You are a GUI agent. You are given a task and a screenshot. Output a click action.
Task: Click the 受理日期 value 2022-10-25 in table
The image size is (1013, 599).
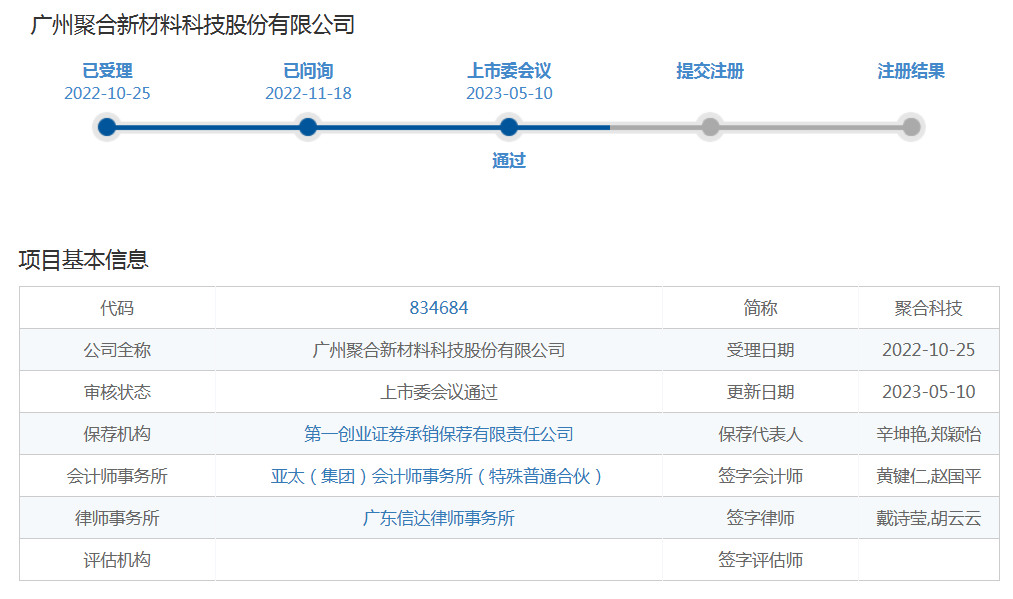[928, 350]
